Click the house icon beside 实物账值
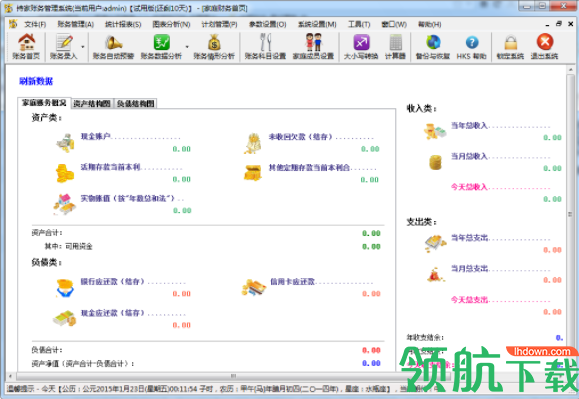This screenshot has height=399, width=579. pos(65,204)
